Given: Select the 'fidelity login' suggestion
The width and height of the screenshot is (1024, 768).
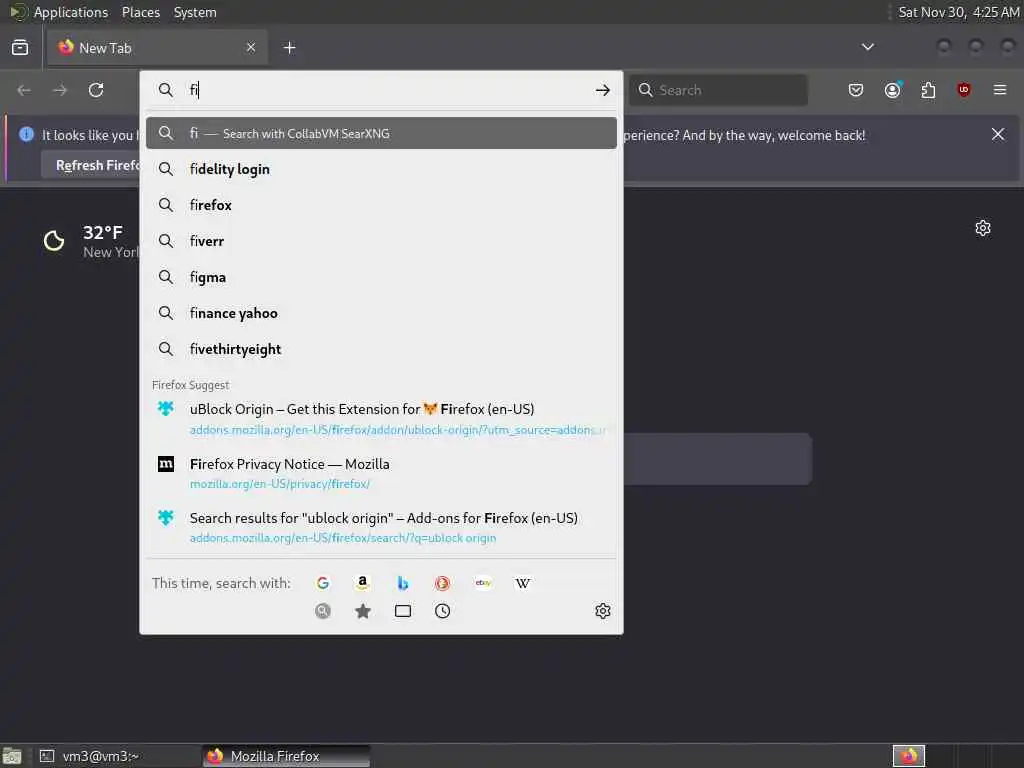Looking at the screenshot, I should tap(381, 169).
